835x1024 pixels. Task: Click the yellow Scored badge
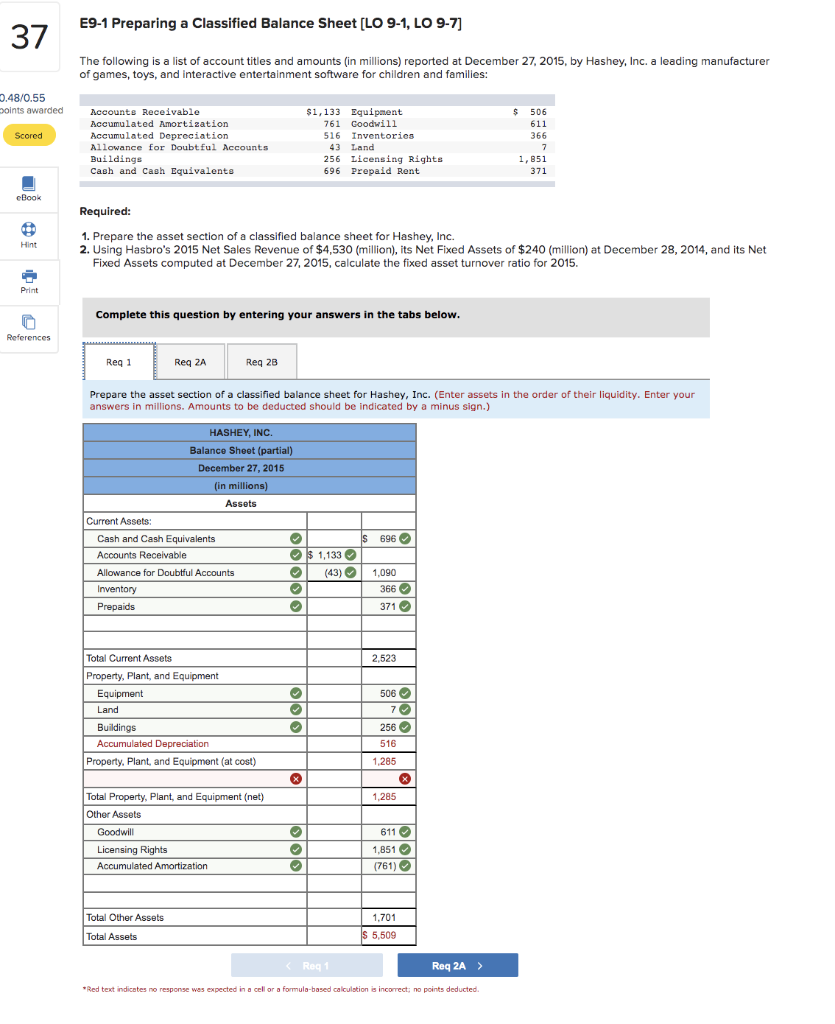tap(28, 134)
